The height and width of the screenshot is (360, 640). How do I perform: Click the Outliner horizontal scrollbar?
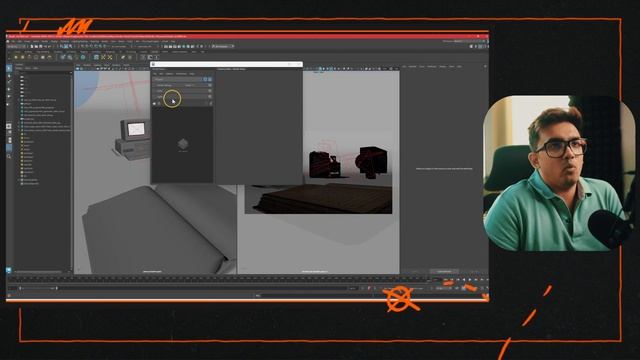coord(39,271)
